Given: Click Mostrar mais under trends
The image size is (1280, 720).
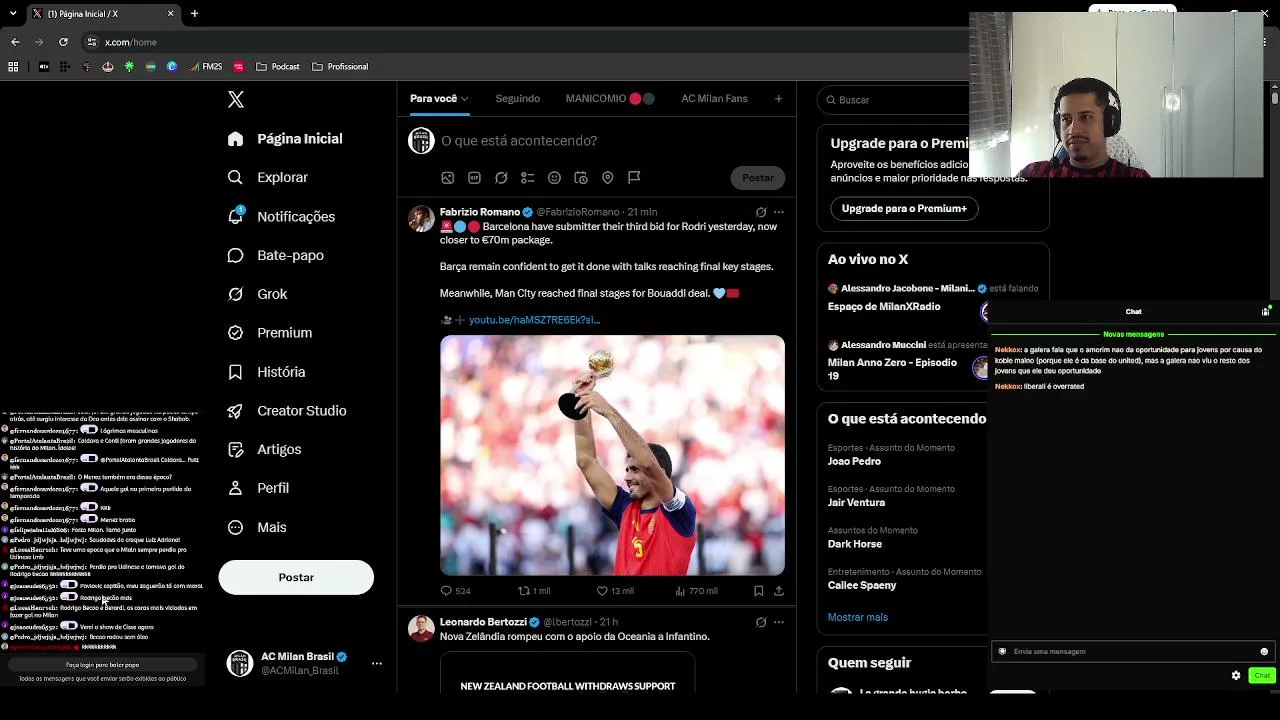Looking at the screenshot, I should point(858,617).
